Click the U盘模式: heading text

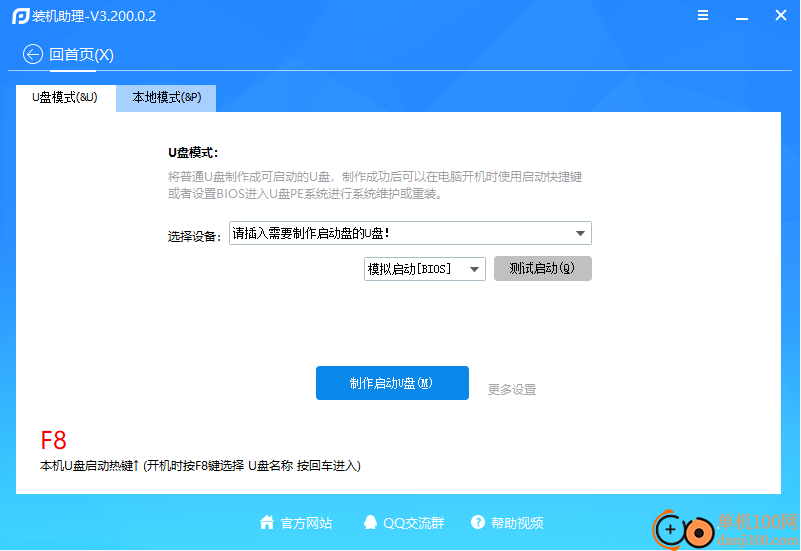[193, 153]
